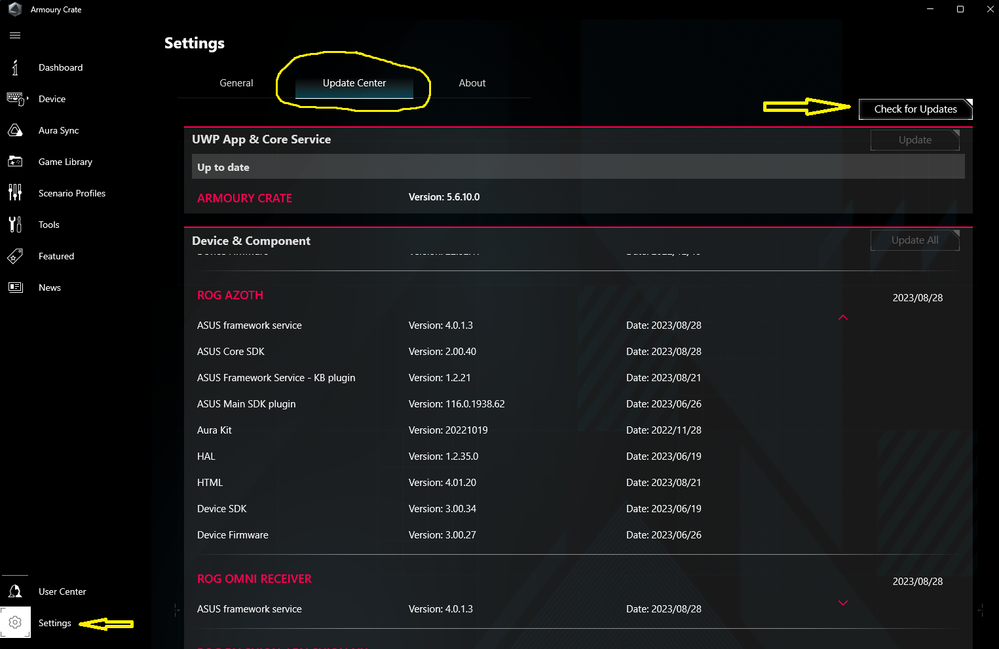Click the Tools wrench icon

pyautogui.click(x=15, y=224)
